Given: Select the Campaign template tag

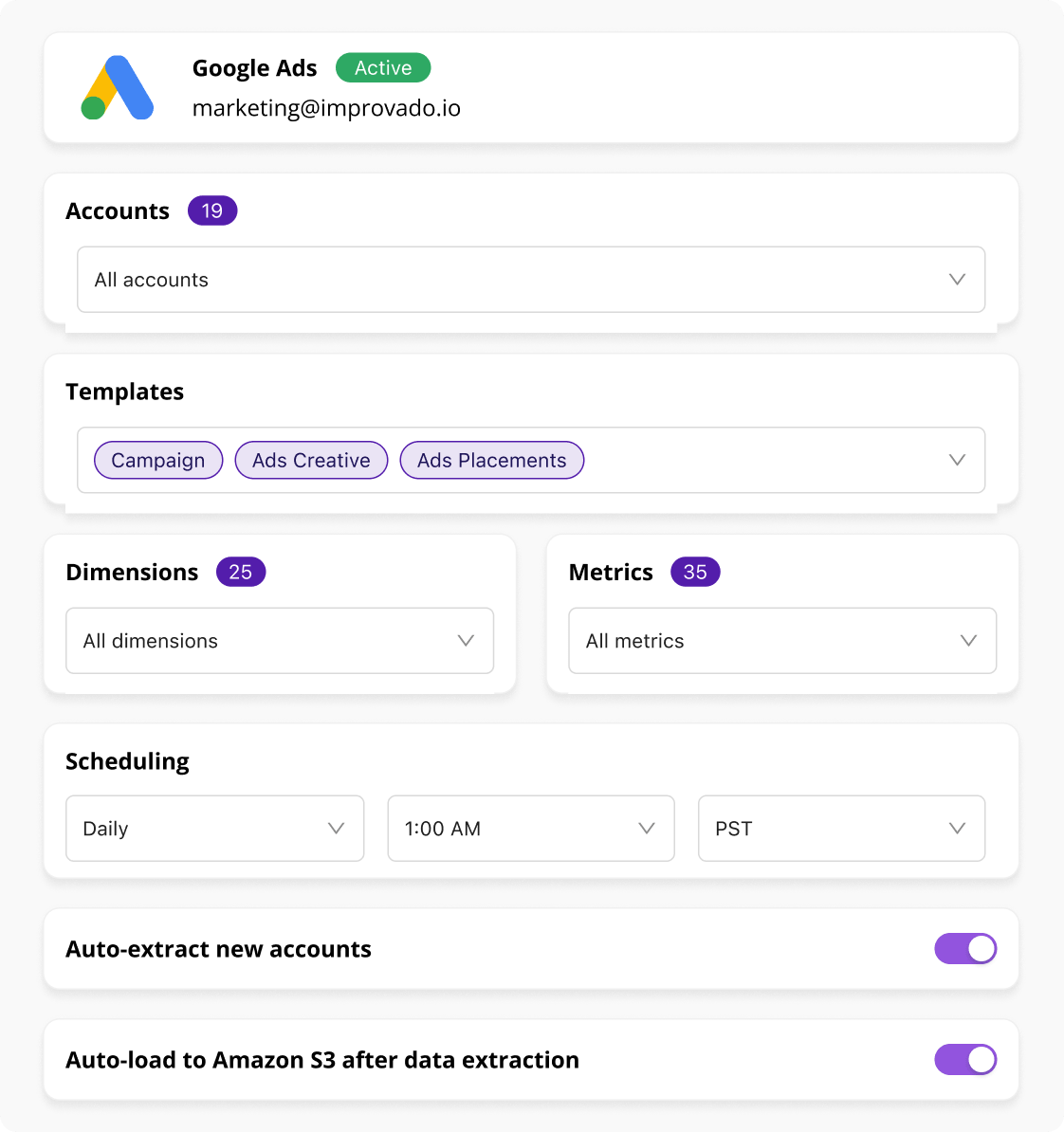Looking at the screenshot, I should pyautogui.click(x=158, y=461).
